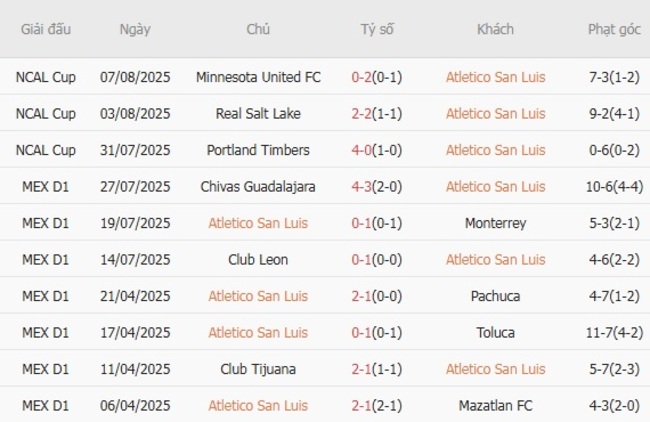Select Portland Timbers in the home column

(258, 150)
